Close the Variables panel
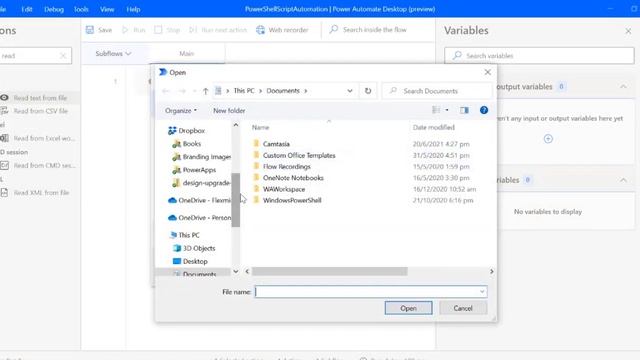The width and height of the screenshot is (640, 360). [x=628, y=31]
